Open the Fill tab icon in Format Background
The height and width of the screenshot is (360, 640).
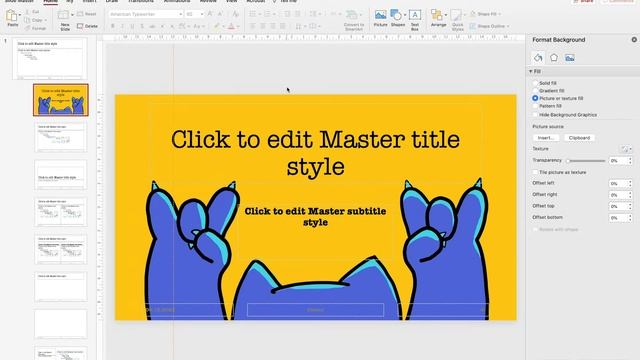538,58
